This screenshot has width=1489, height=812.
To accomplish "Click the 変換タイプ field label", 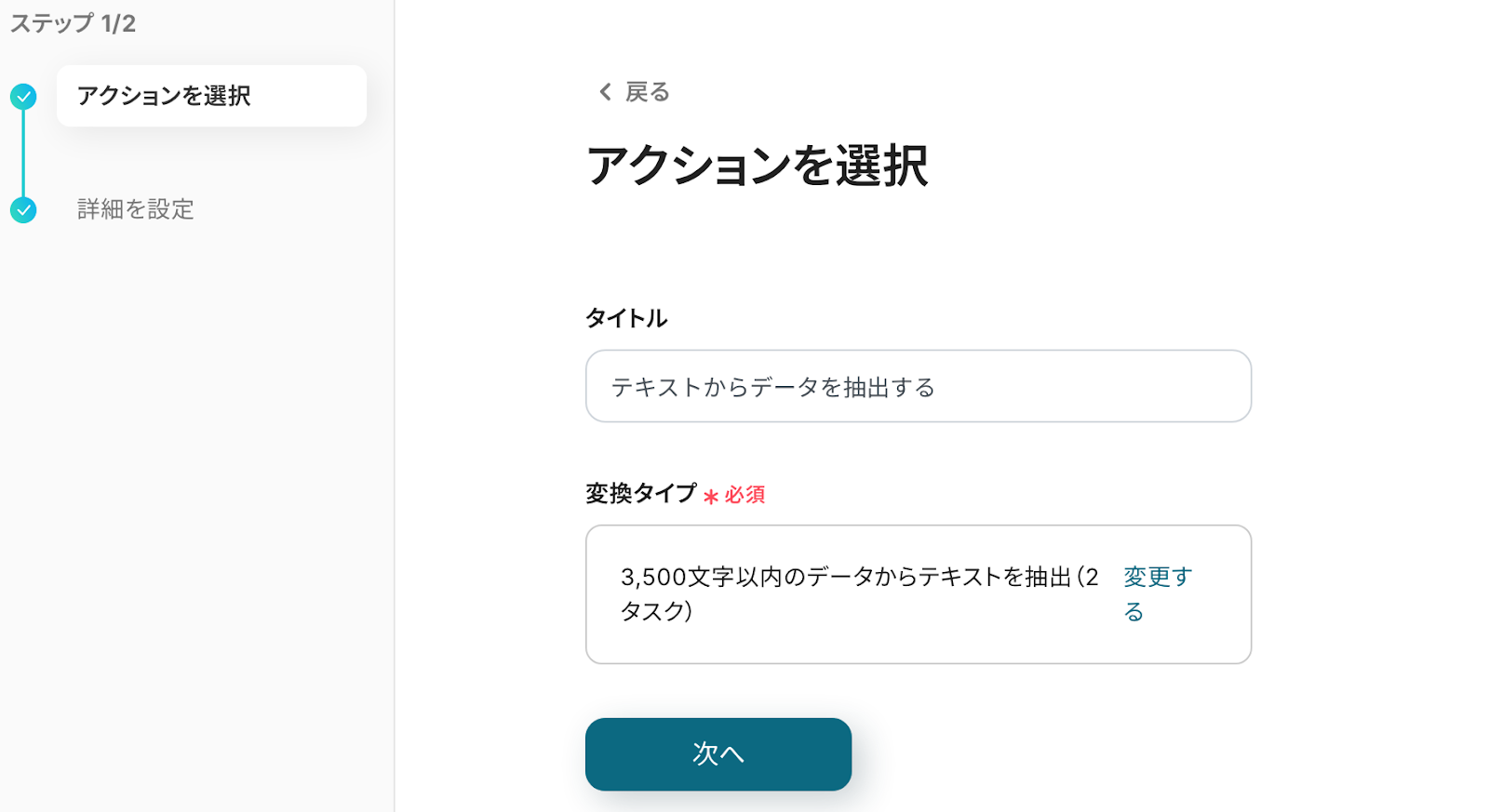I will click(x=641, y=494).
